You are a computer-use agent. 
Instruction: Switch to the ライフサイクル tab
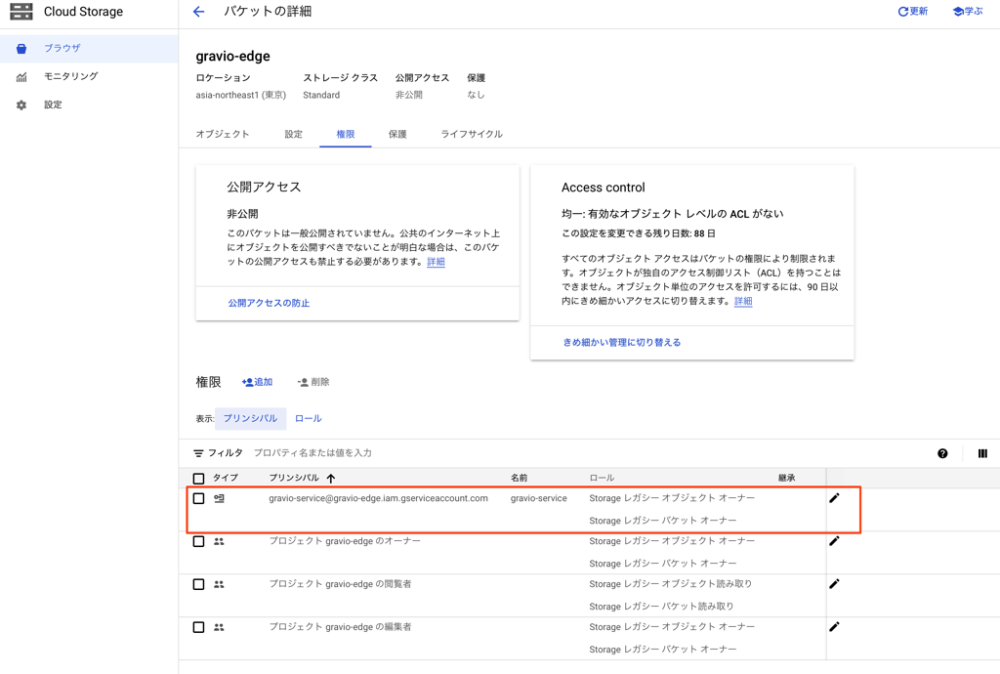point(471,134)
